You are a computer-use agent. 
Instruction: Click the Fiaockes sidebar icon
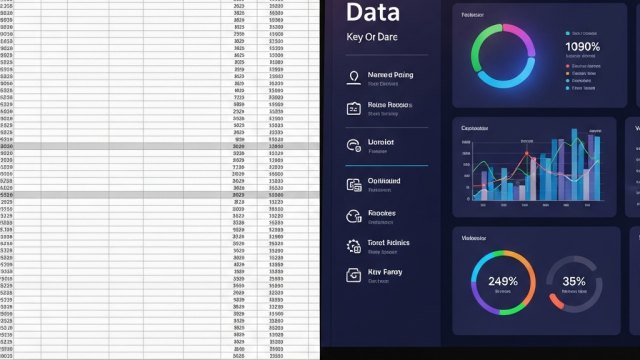(354, 216)
